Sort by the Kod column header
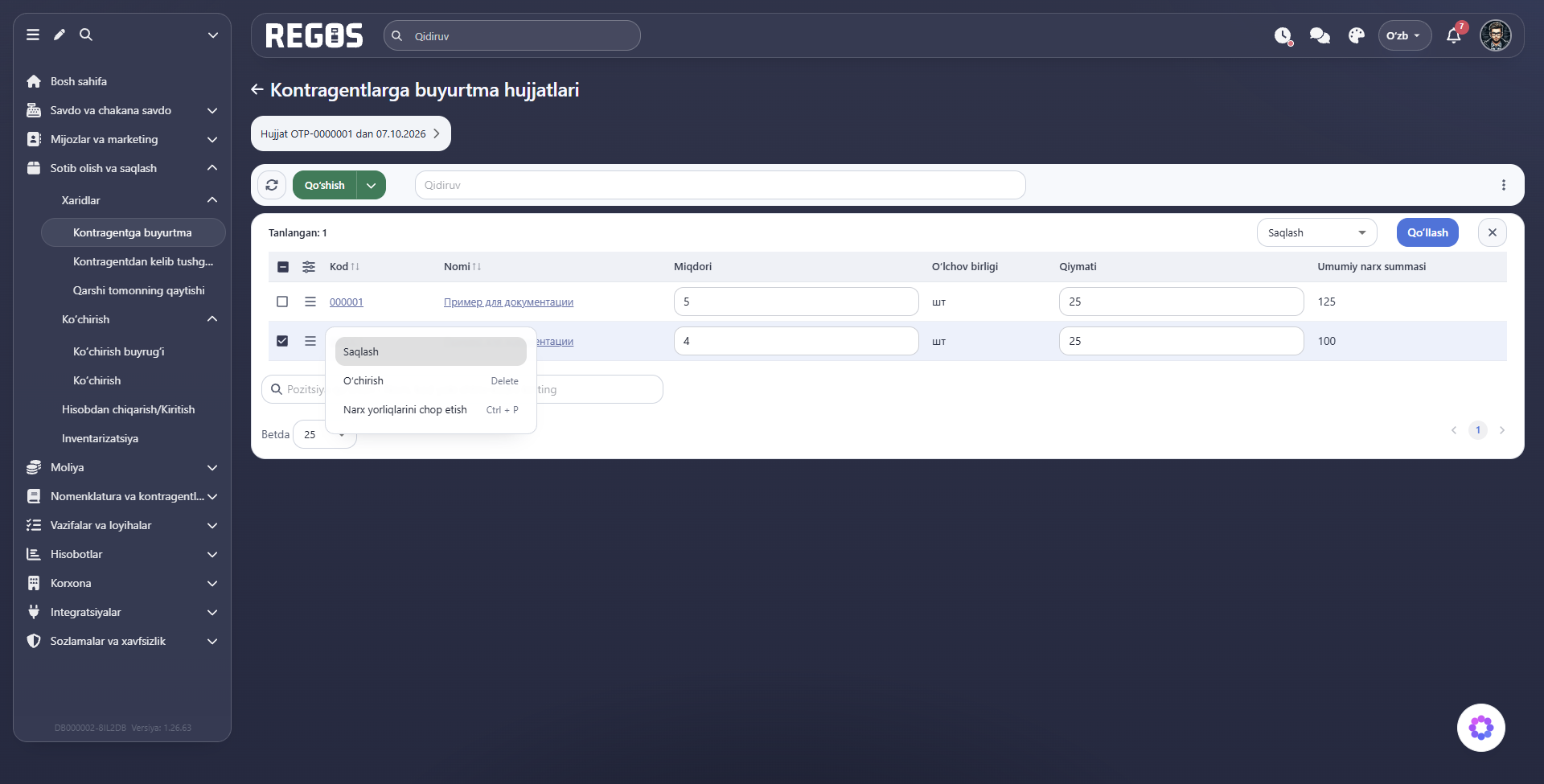Screen dimensions: 1544x784 (344, 267)
